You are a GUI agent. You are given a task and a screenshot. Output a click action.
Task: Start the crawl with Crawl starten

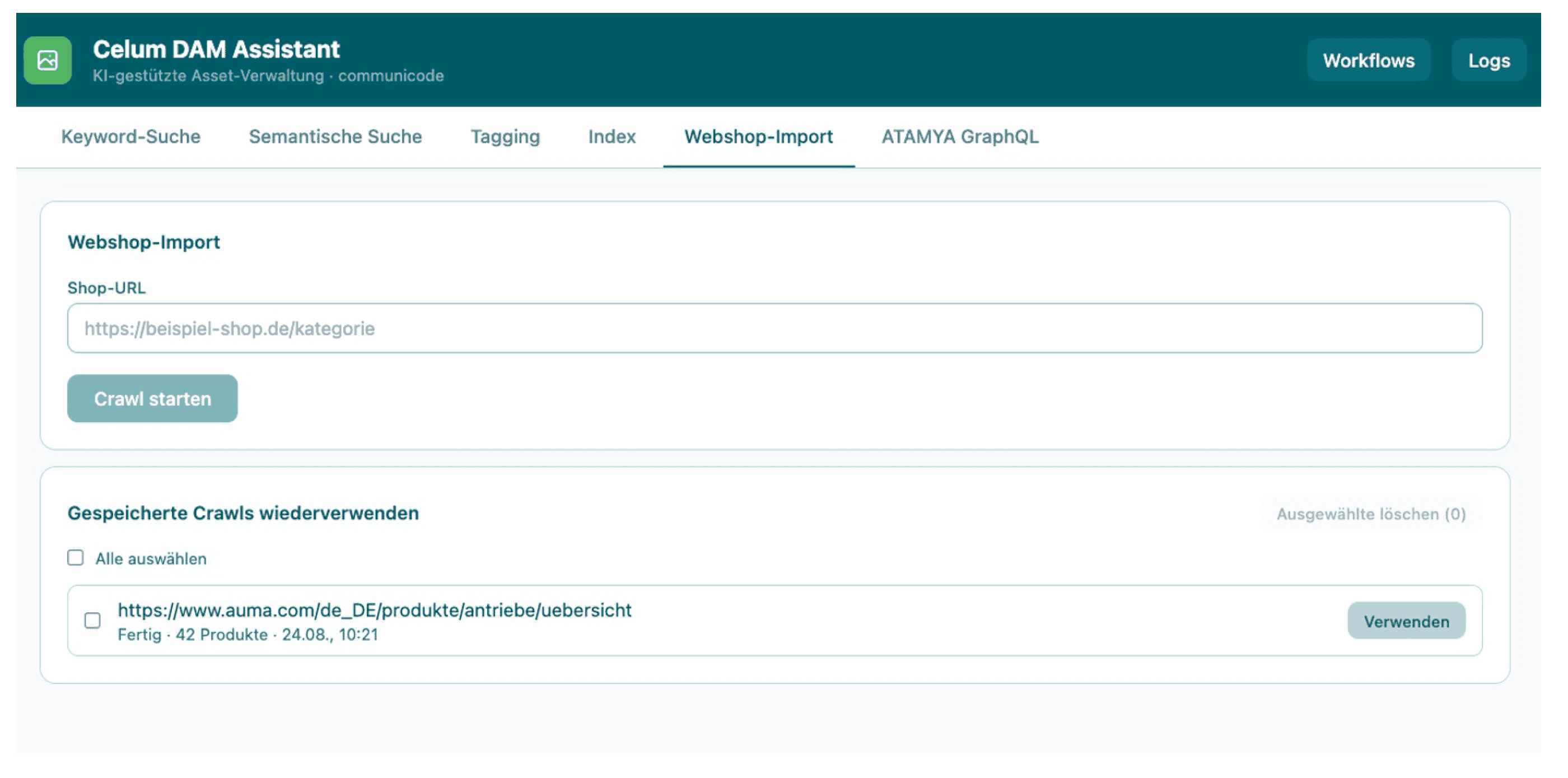152,398
